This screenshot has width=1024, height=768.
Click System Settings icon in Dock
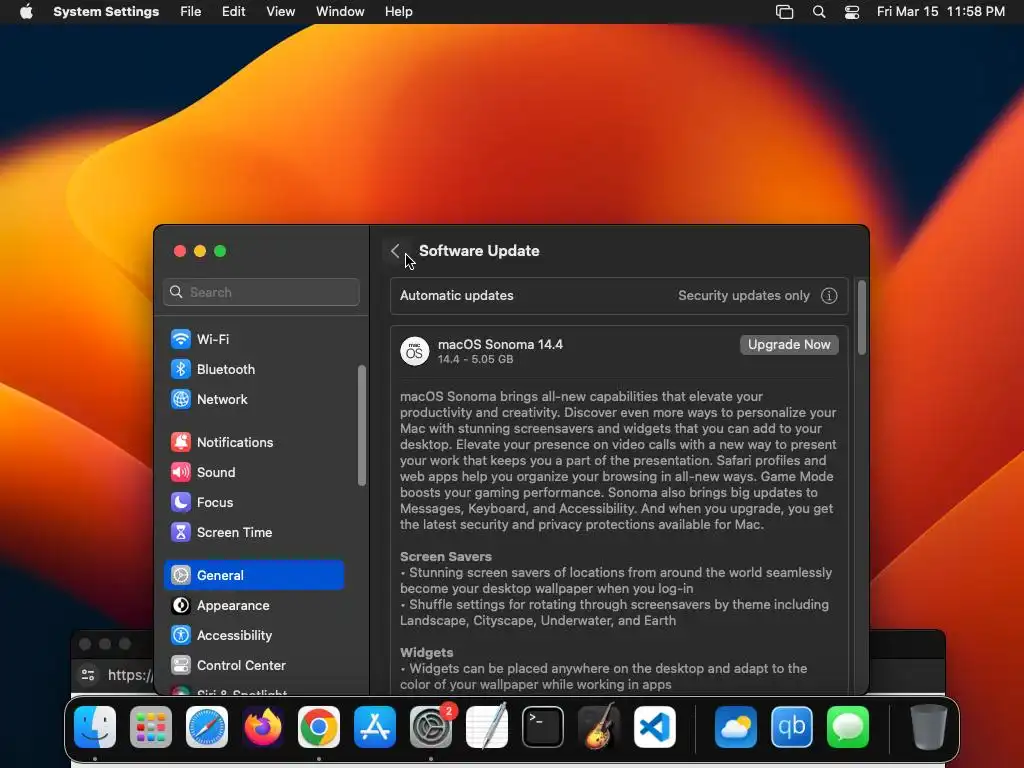pyautogui.click(x=431, y=727)
